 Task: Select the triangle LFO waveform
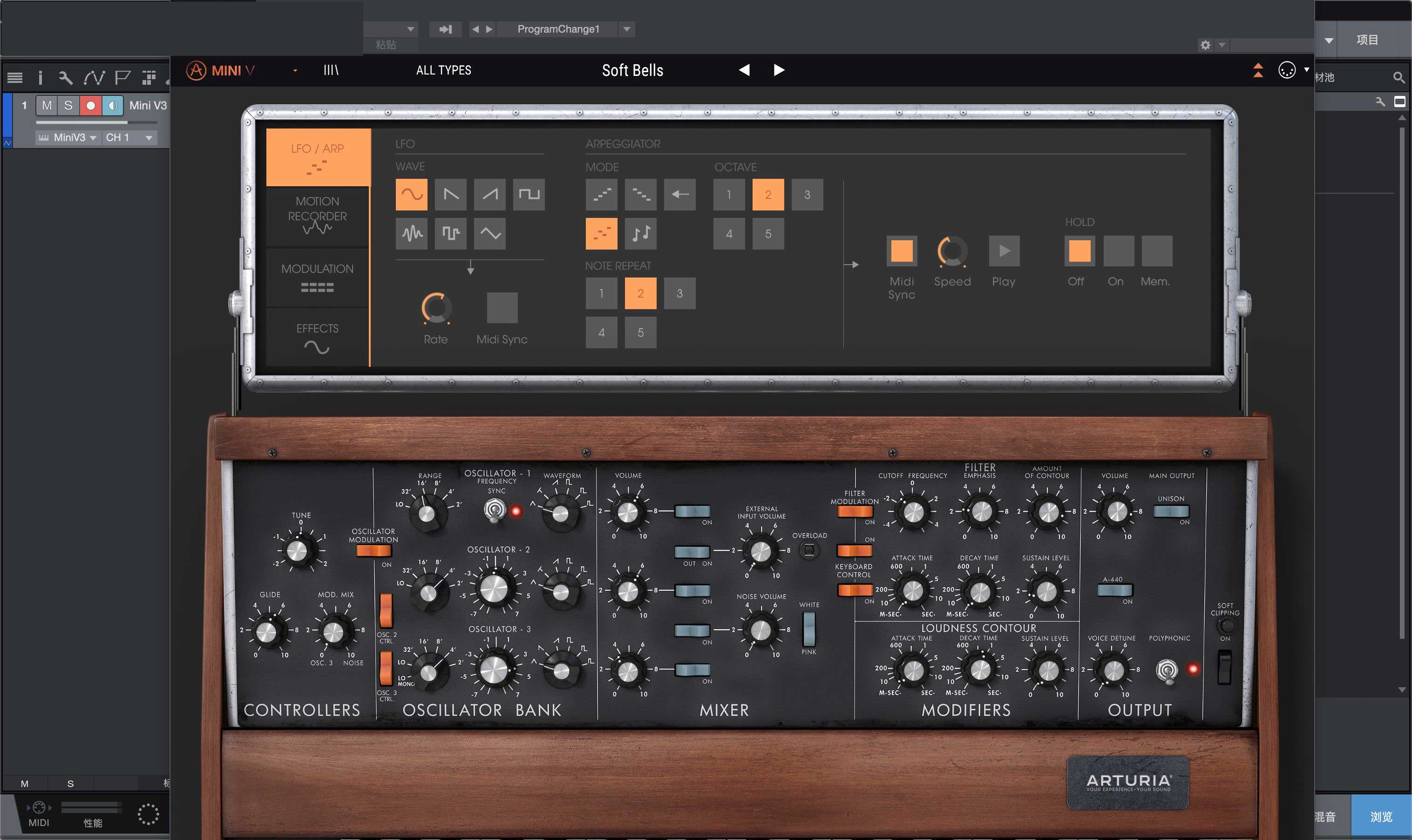489,233
